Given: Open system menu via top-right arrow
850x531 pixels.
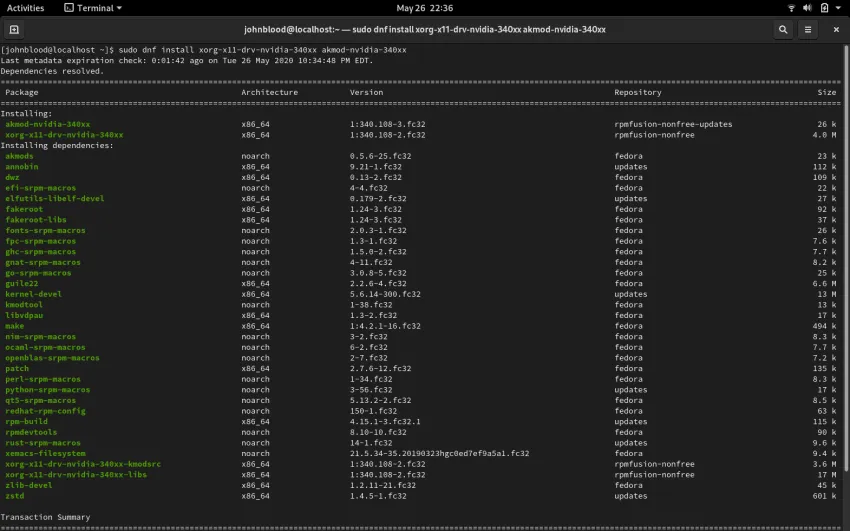Looking at the screenshot, I should click(x=839, y=8).
